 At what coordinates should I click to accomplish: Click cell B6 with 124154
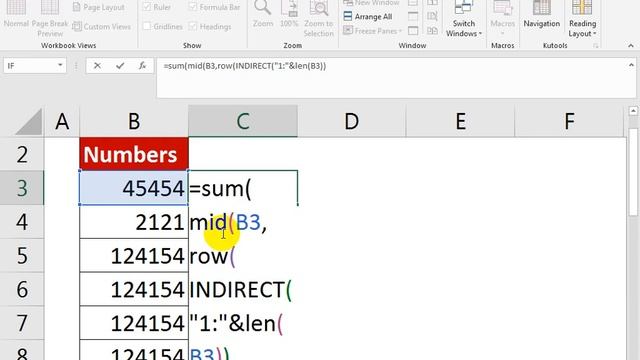pos(134,289)
